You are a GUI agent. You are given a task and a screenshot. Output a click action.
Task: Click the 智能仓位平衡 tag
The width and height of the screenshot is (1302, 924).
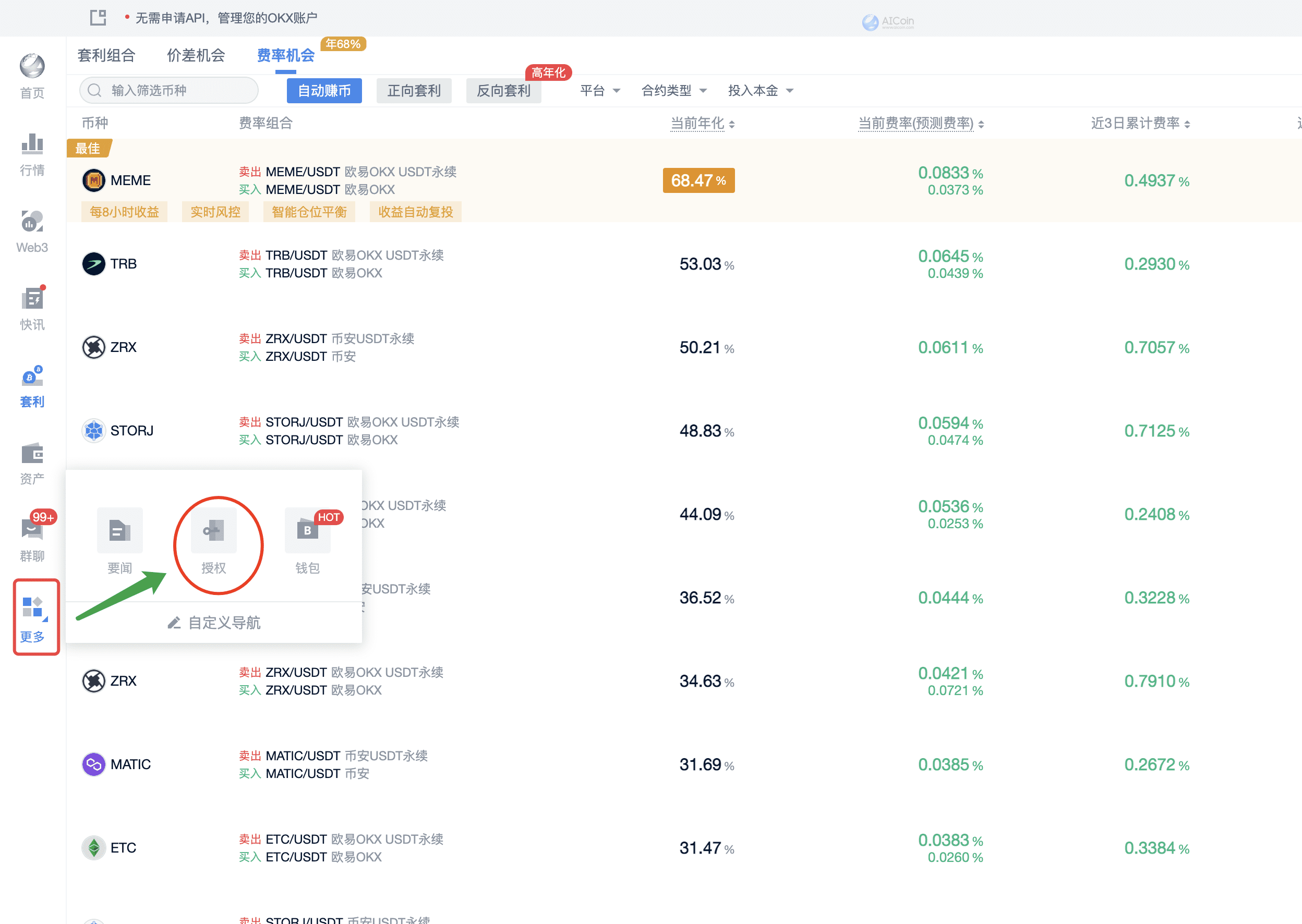tap(309, 212)
